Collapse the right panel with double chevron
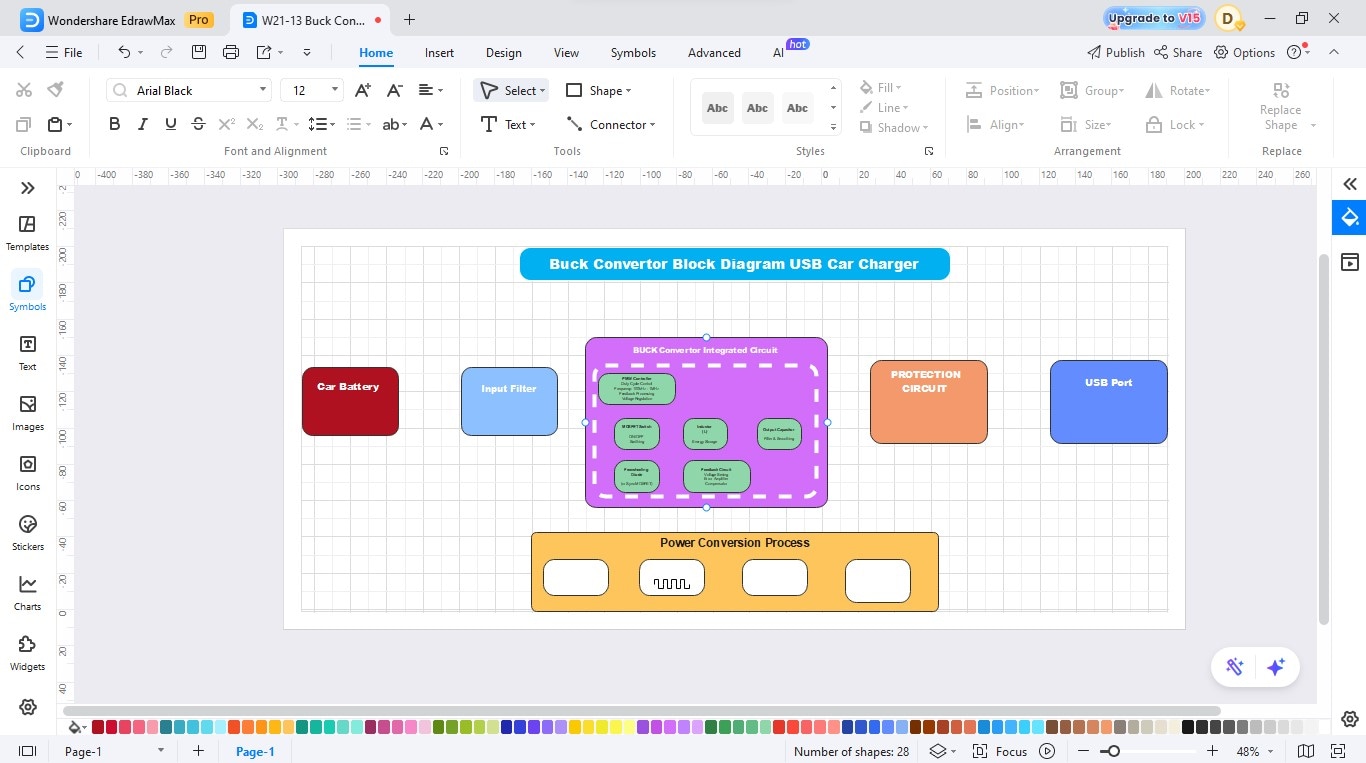The height and width of the screenshot is (763, 1366). coord(1350,184)
